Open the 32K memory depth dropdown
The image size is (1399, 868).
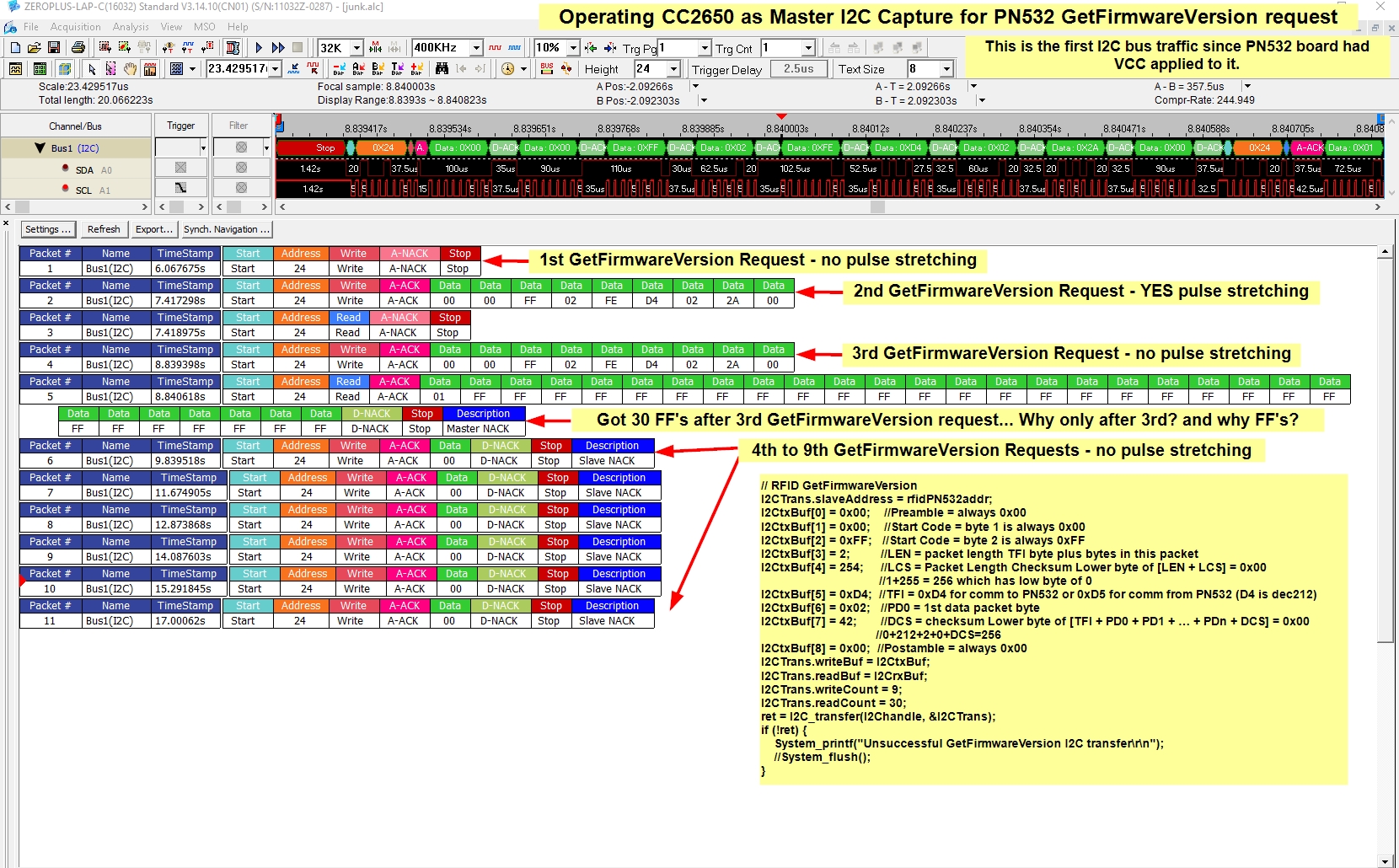[356, 48]
